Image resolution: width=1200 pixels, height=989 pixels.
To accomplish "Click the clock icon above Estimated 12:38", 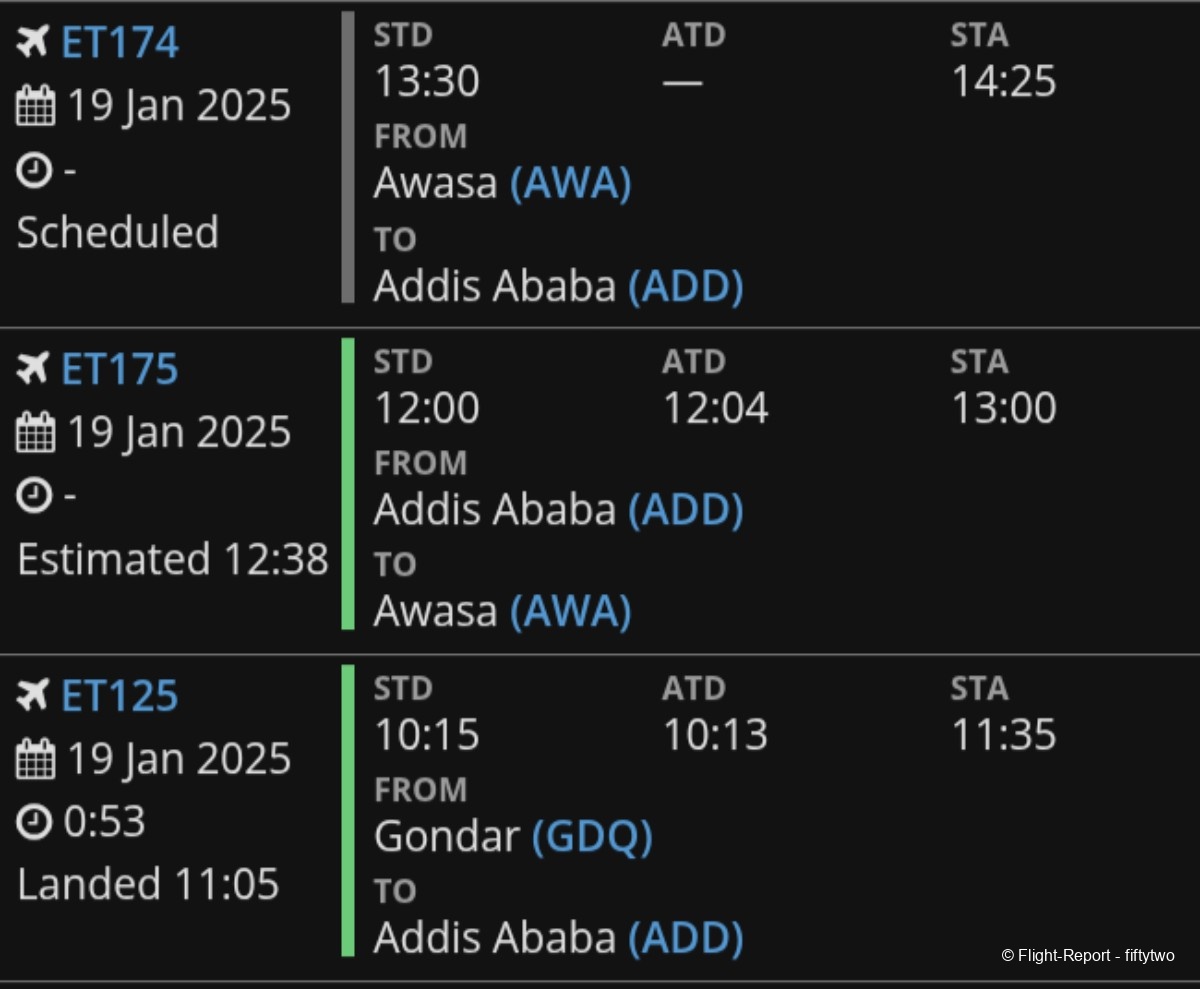I will point(34,496).
